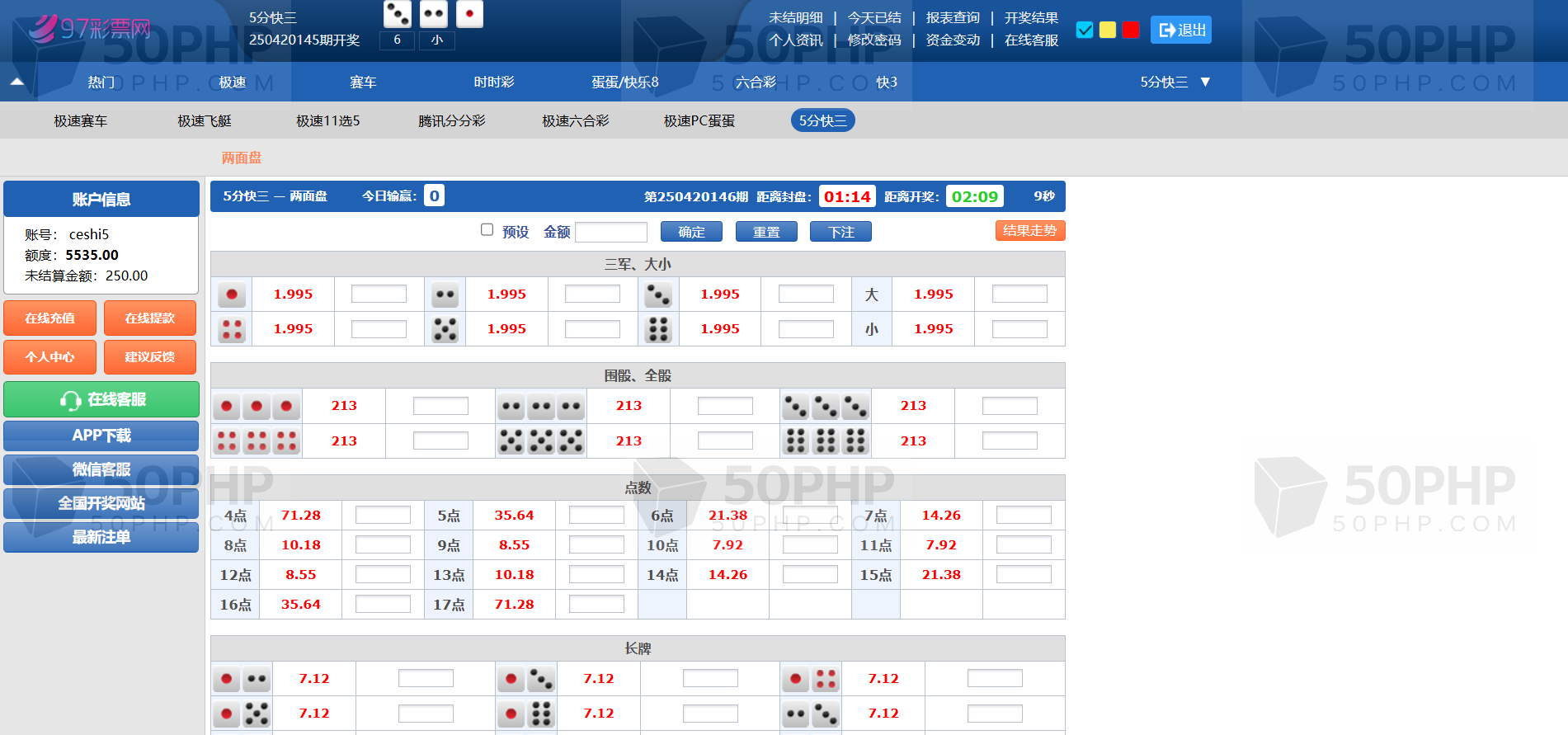Go to the 极速飞艇 tab

pos(205,121)
